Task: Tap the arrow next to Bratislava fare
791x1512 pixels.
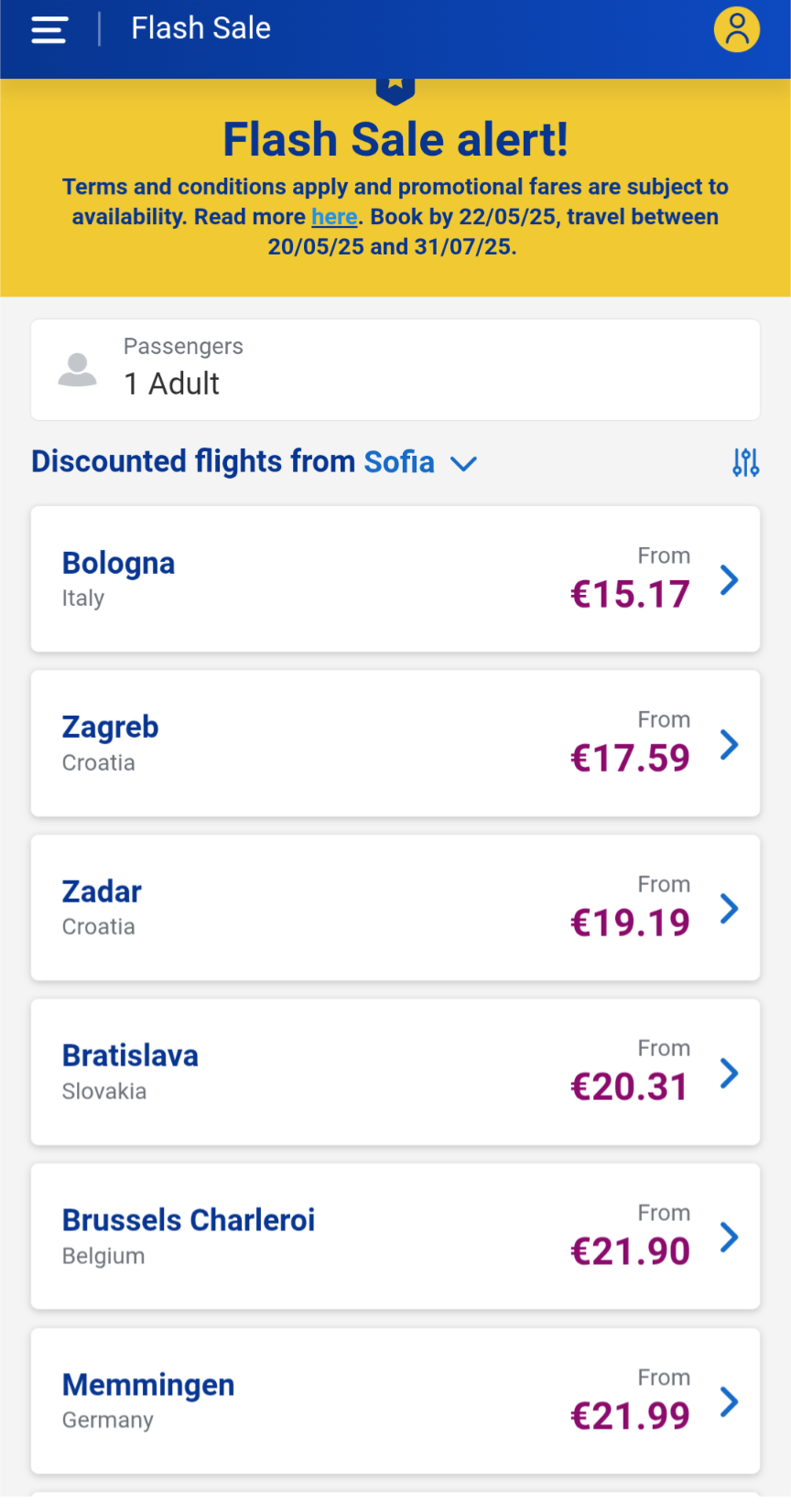Action: pos(729,1073)
